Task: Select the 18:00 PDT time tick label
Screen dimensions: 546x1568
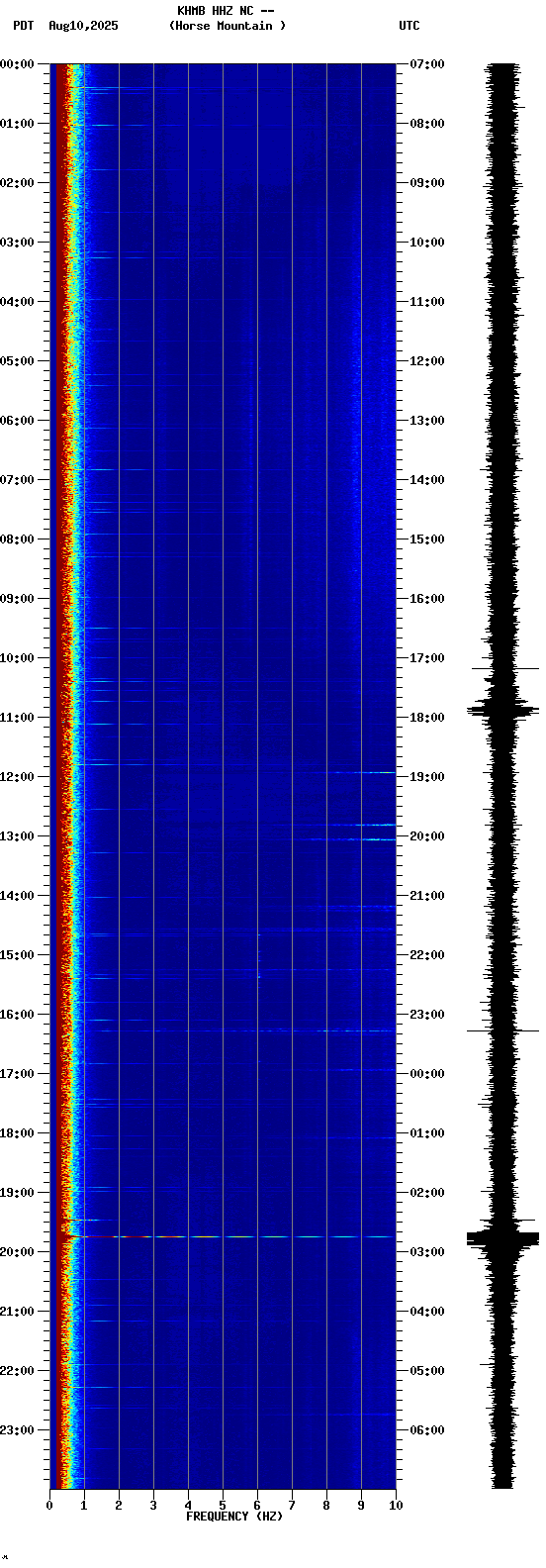Action: coord(18,1133)
